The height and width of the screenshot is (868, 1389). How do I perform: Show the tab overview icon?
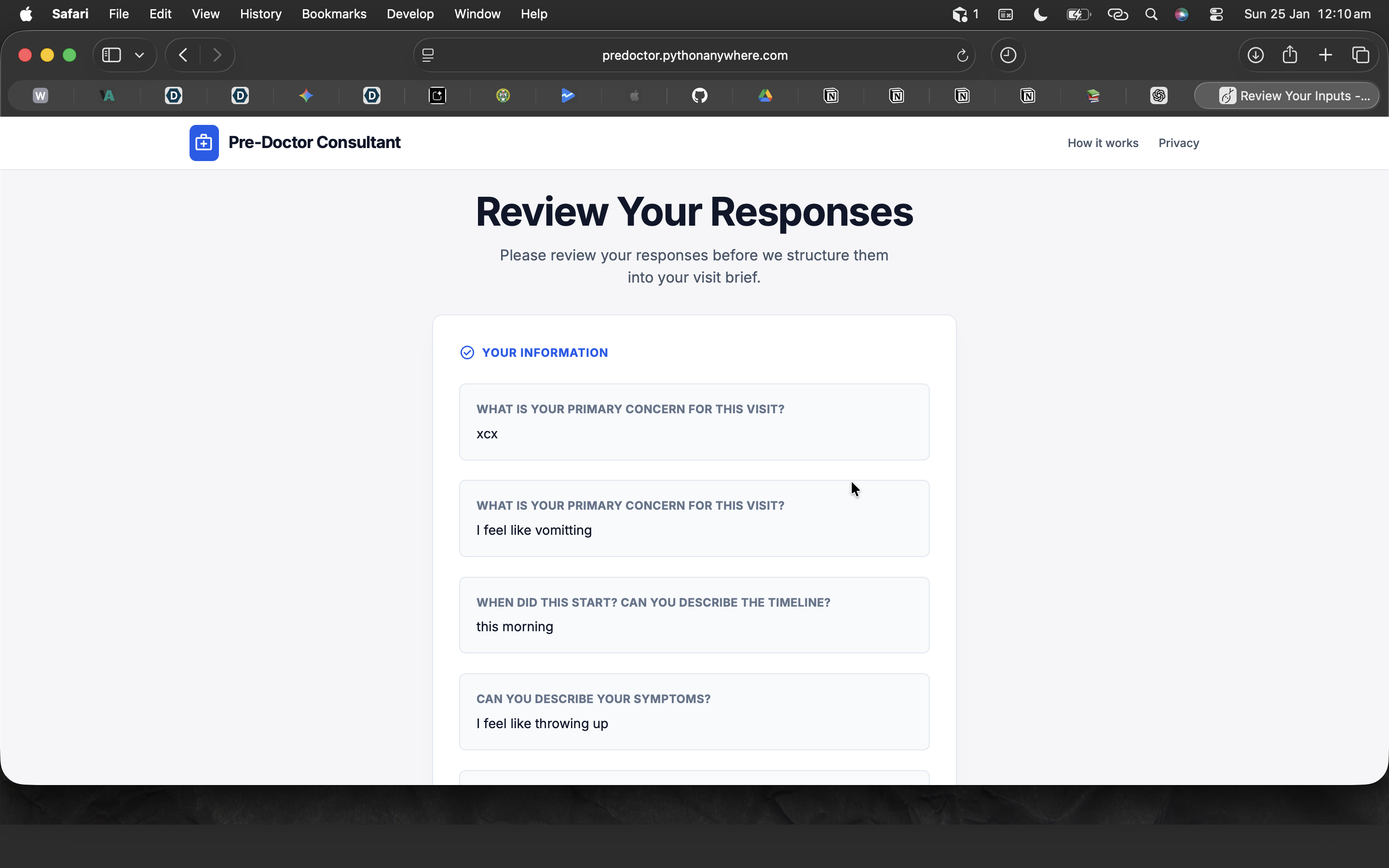coord(1360,55)
